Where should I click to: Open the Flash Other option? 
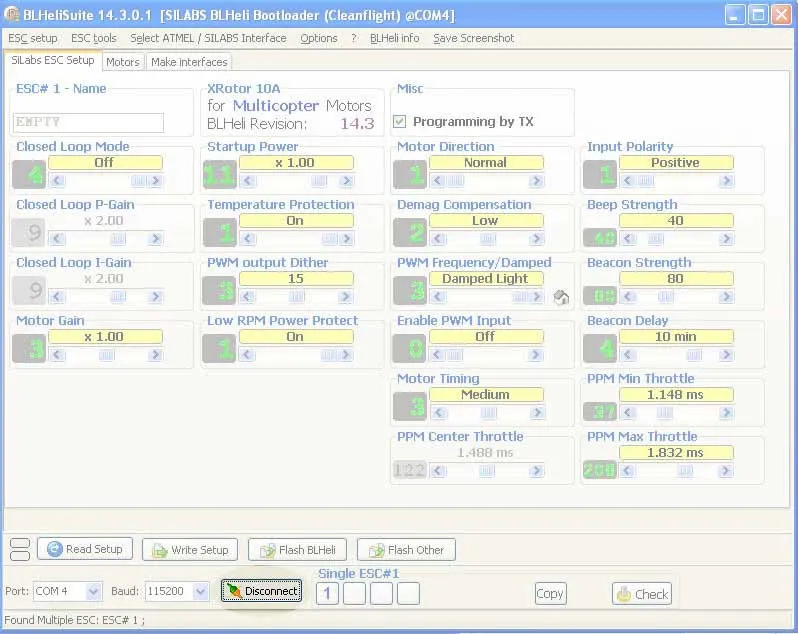(406, 549)
